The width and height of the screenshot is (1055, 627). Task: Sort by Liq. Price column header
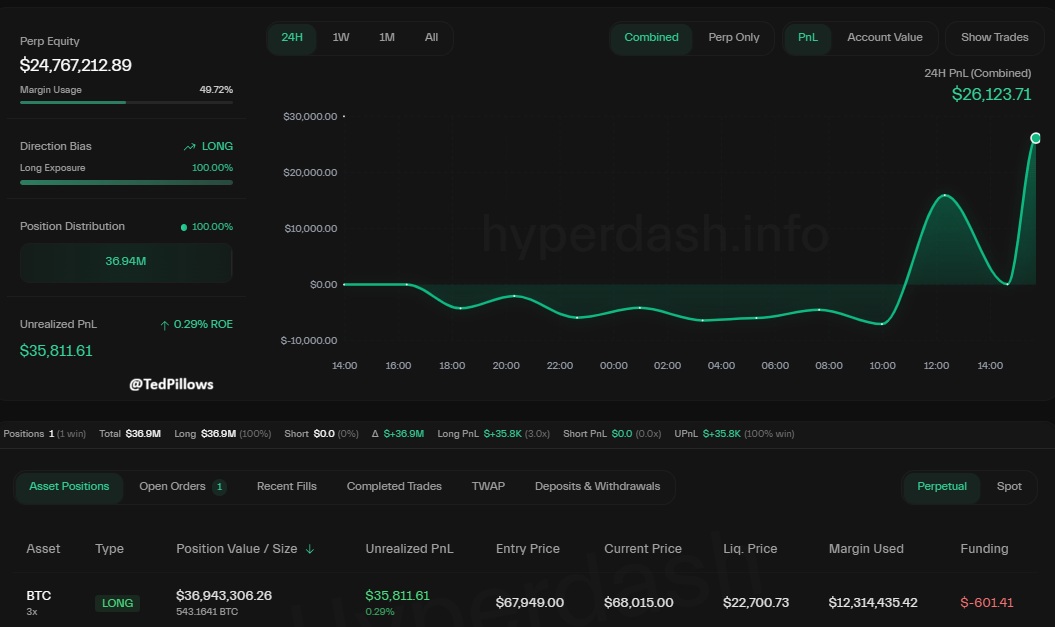coord(750,549)
